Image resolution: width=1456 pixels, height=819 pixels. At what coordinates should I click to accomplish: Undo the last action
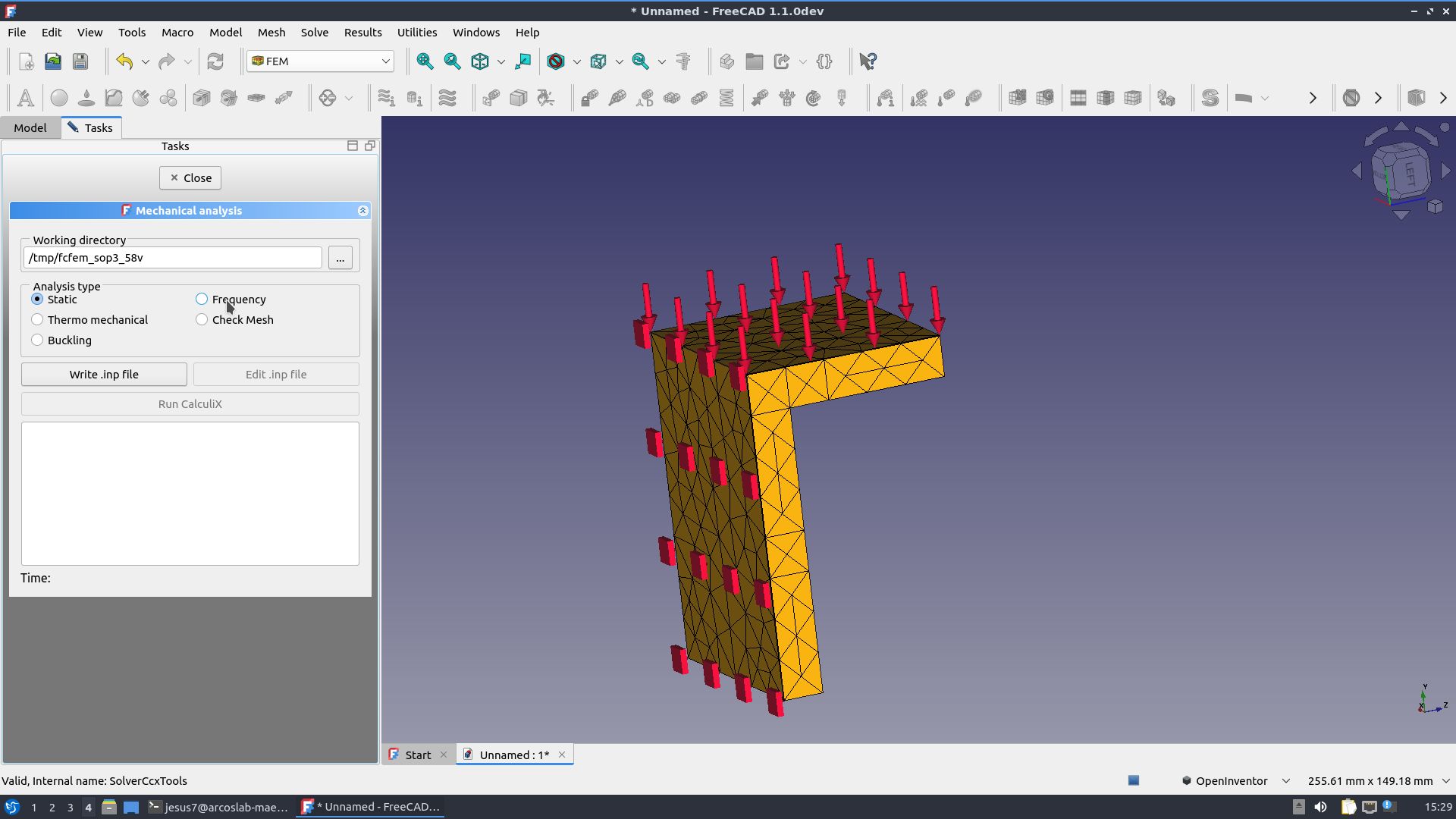pos(125,61)
